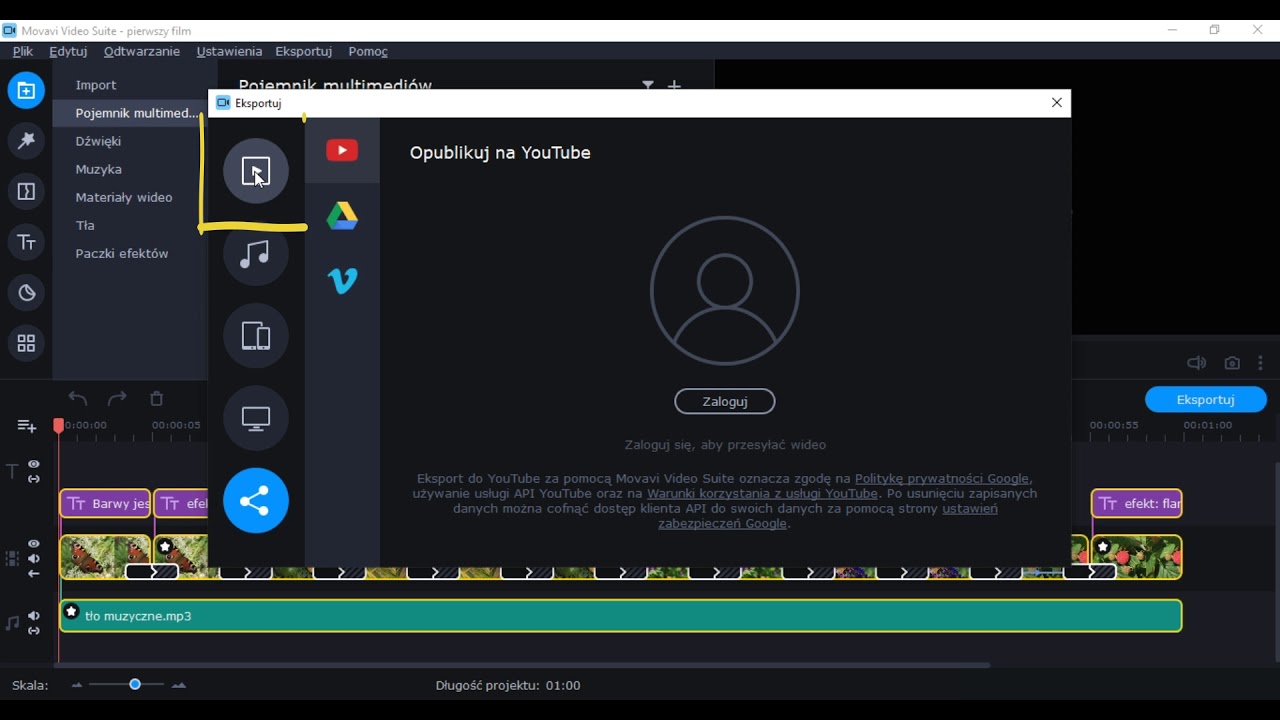Click the red playhead marker on timeline

58,426
